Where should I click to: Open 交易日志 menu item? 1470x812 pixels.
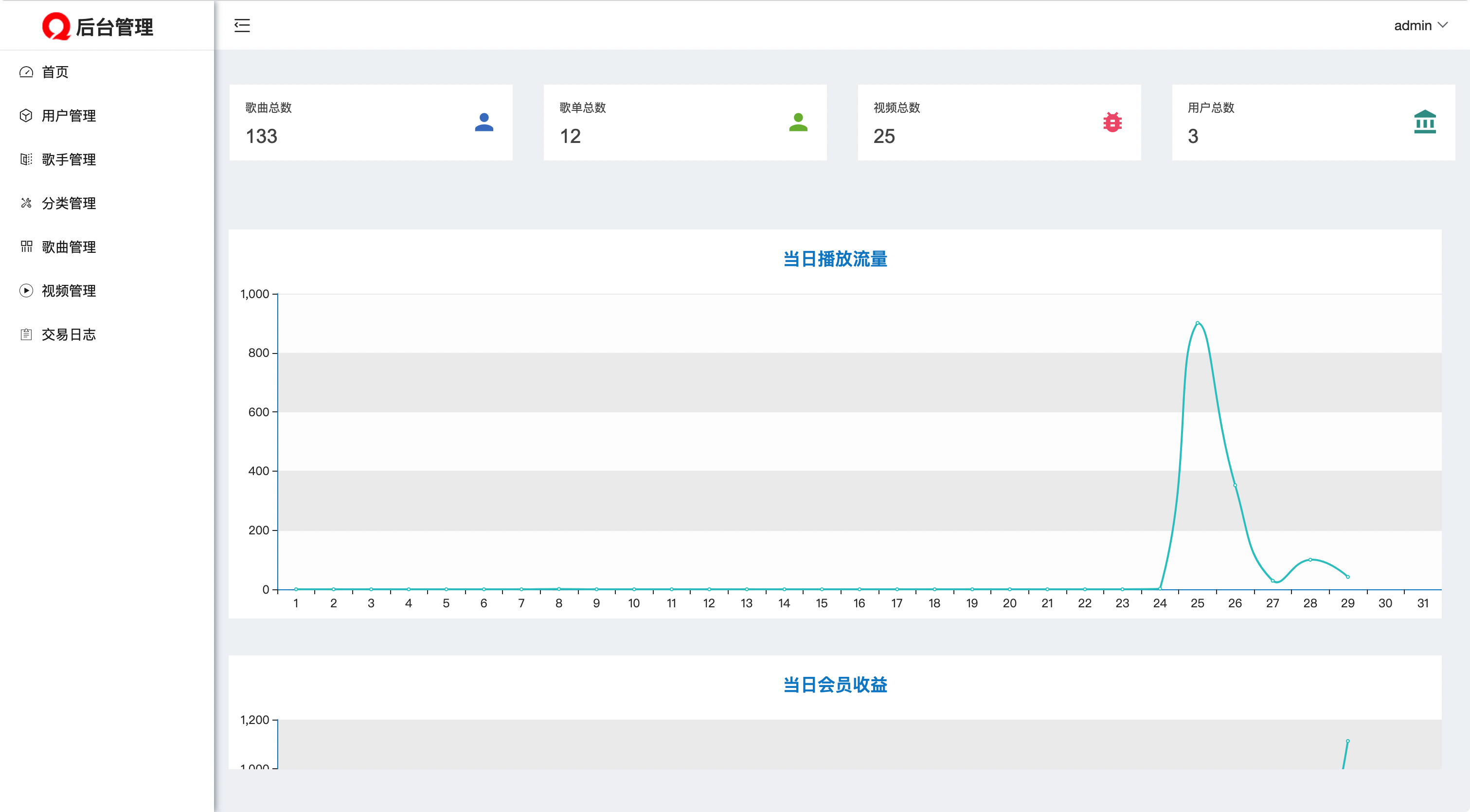point(107,334)
